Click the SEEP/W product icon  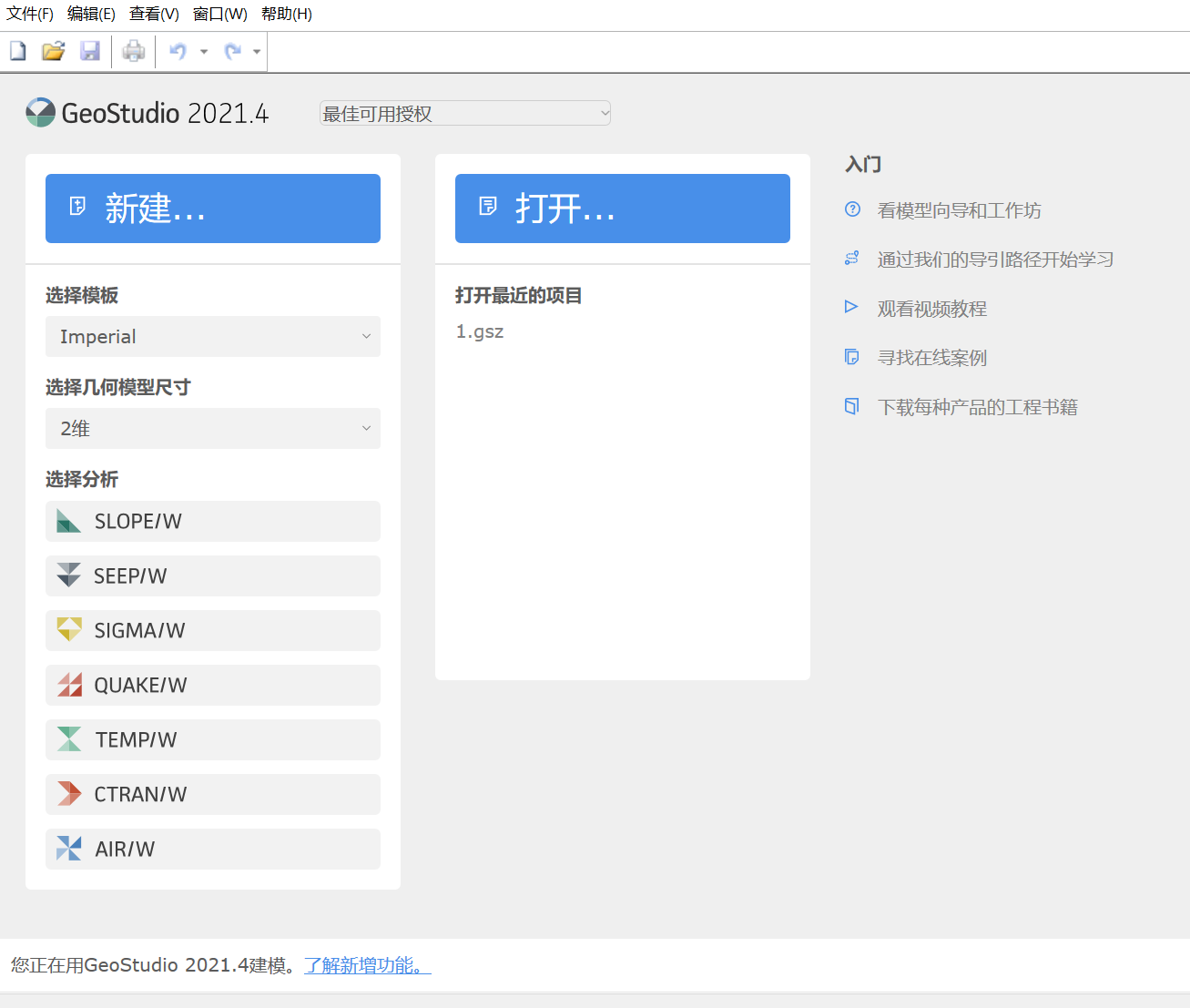(69, 575)
